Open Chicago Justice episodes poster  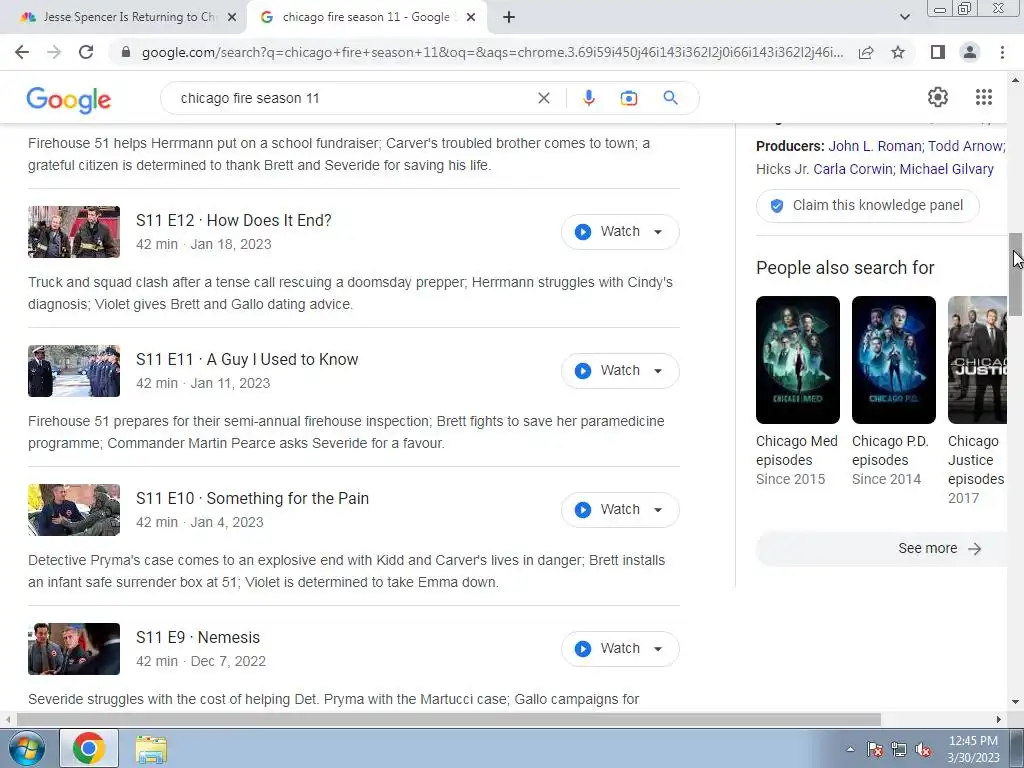(x=978, y=360)
